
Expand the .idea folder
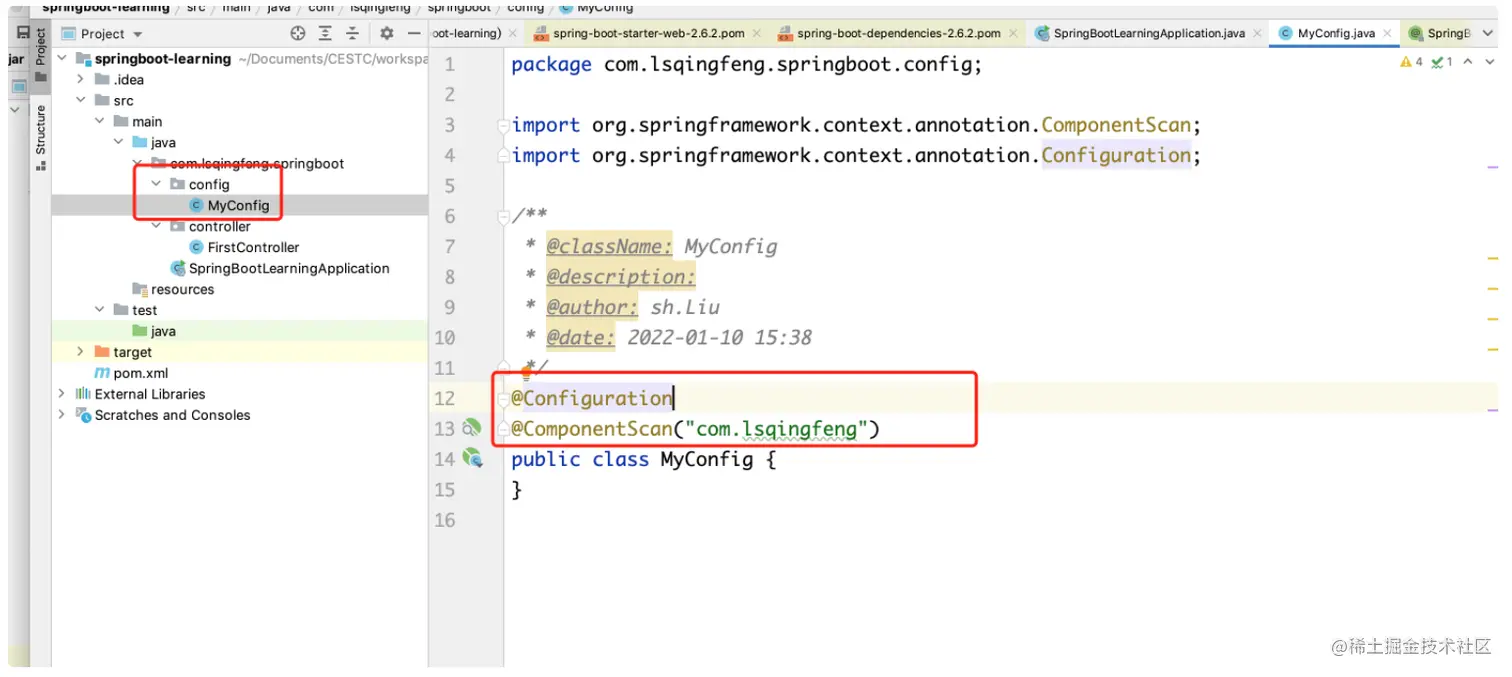pos(81,79)
